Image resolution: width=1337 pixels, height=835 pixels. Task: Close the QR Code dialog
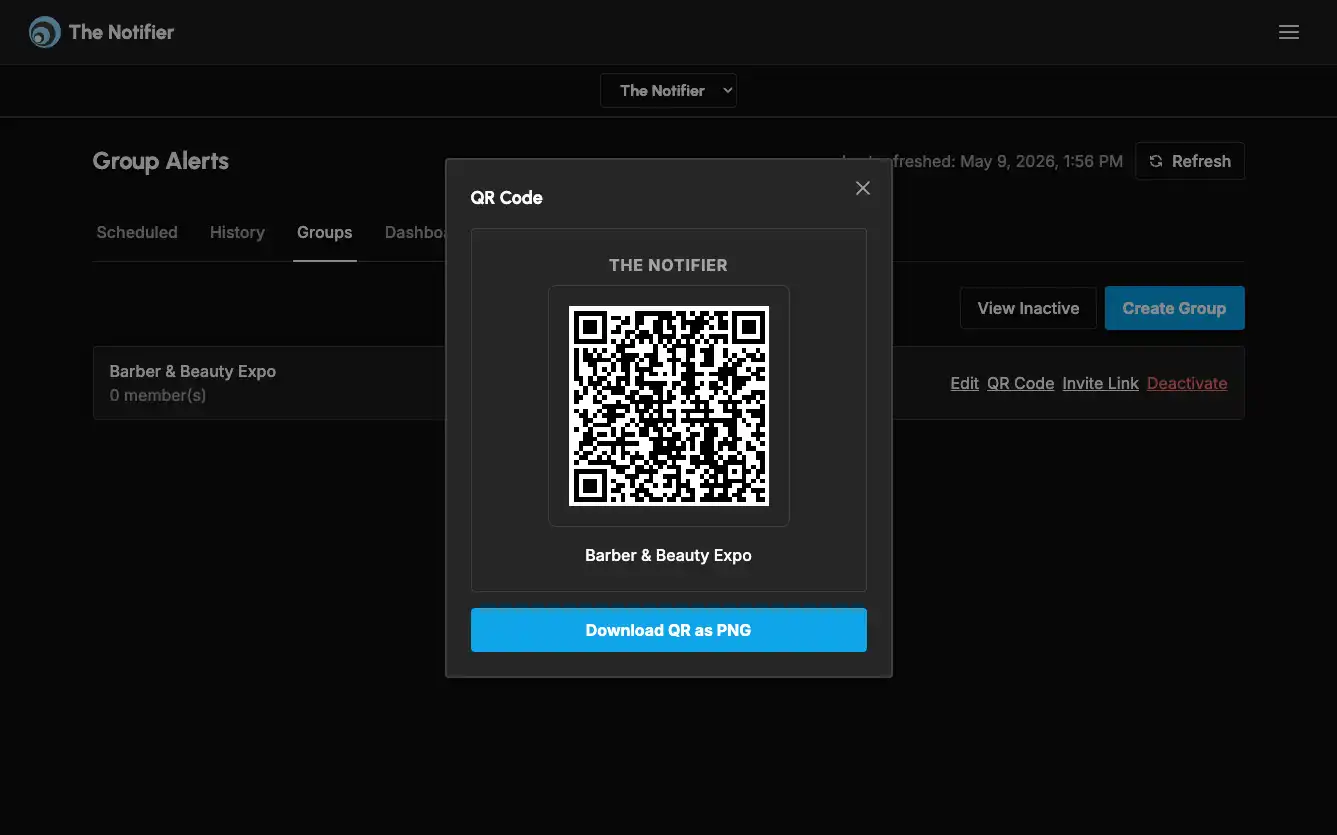click(863, 188)
